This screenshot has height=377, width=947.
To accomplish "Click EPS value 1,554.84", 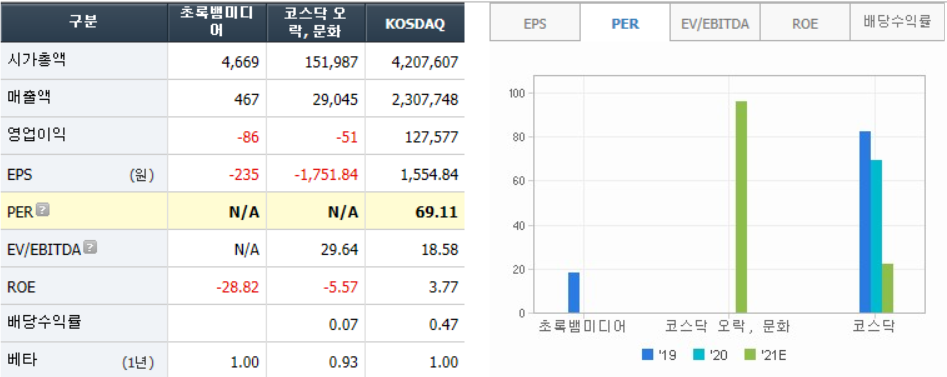I will 429,175.
